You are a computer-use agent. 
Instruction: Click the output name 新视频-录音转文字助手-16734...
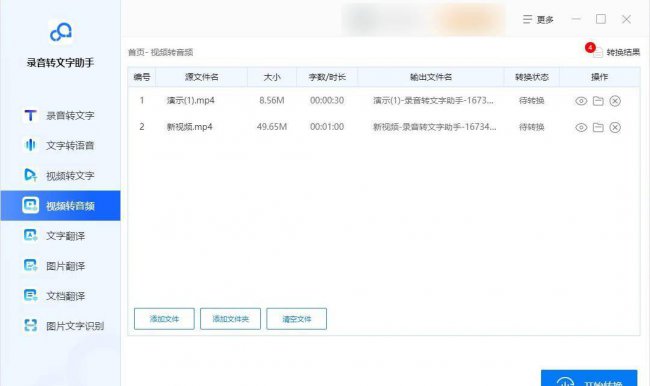434,127
